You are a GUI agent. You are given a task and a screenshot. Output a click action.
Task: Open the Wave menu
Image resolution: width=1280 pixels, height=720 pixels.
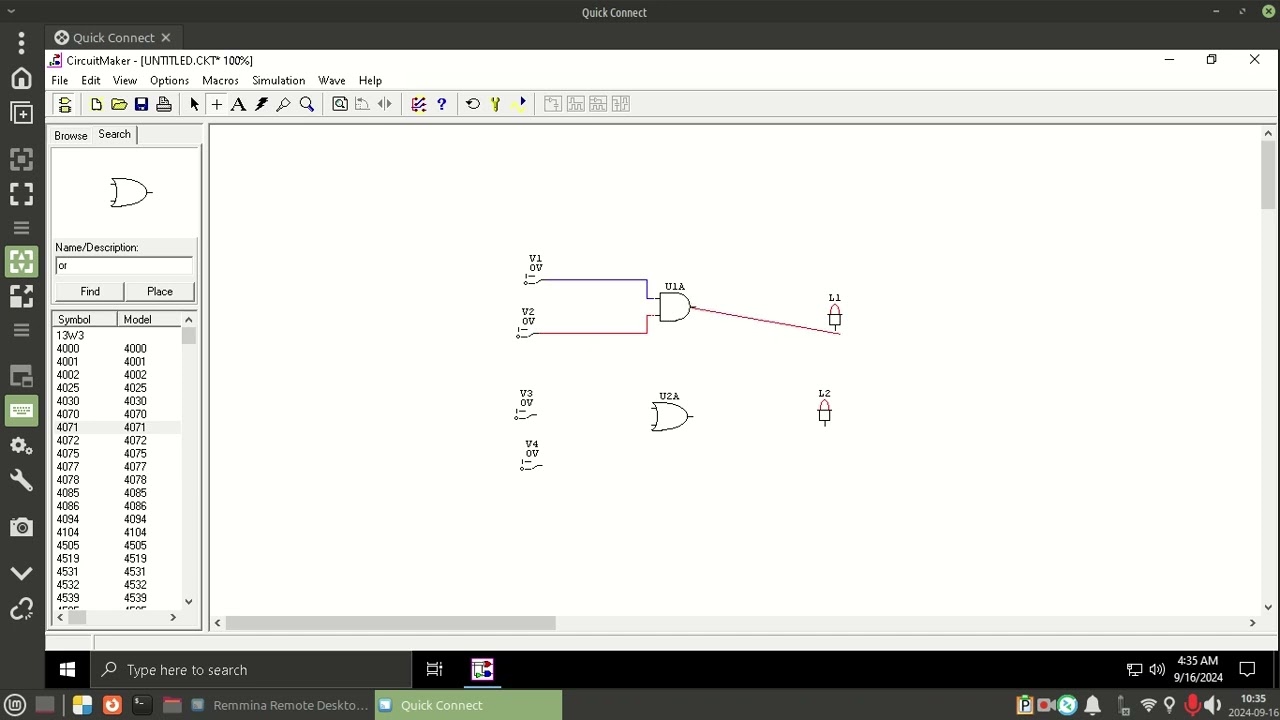(x=332, y=80)
